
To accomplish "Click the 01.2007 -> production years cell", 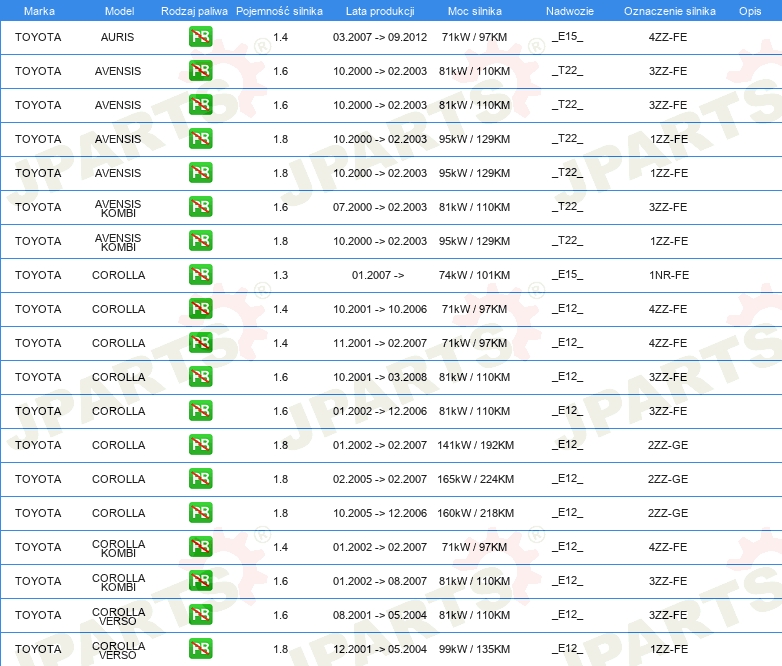I will click(378, 275).
